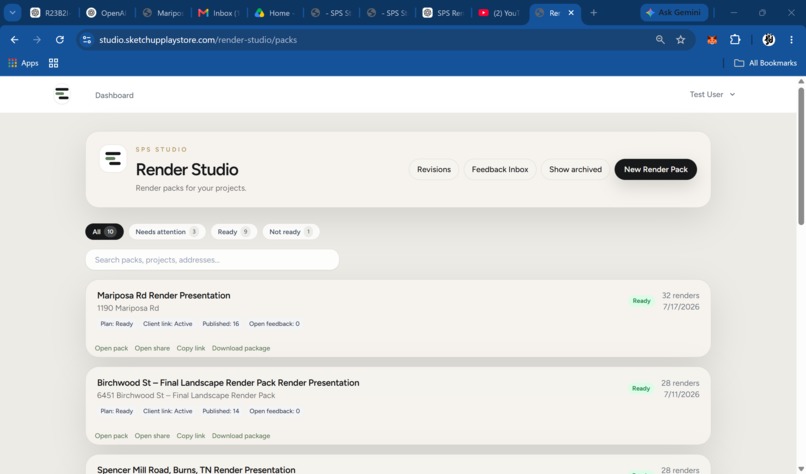Open the Extensions puzzle icon
The image size is (806, 474).
(x=735, y=40)
